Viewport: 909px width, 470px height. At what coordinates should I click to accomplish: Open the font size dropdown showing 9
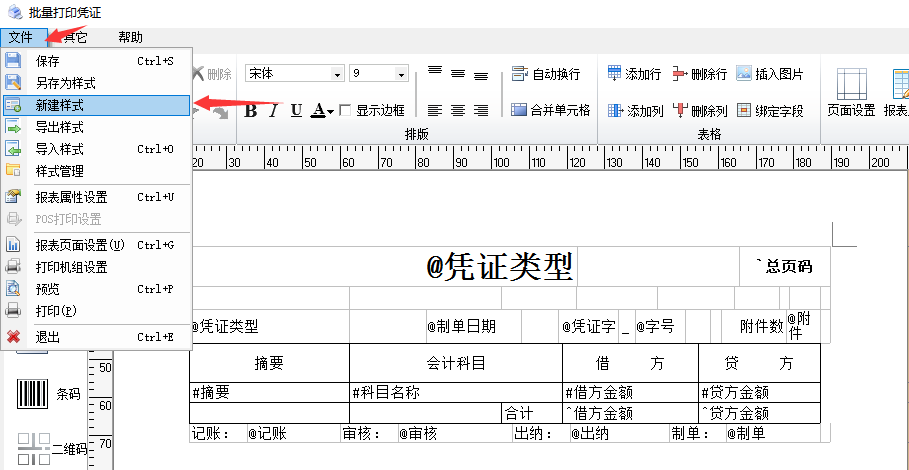point(402,74)
